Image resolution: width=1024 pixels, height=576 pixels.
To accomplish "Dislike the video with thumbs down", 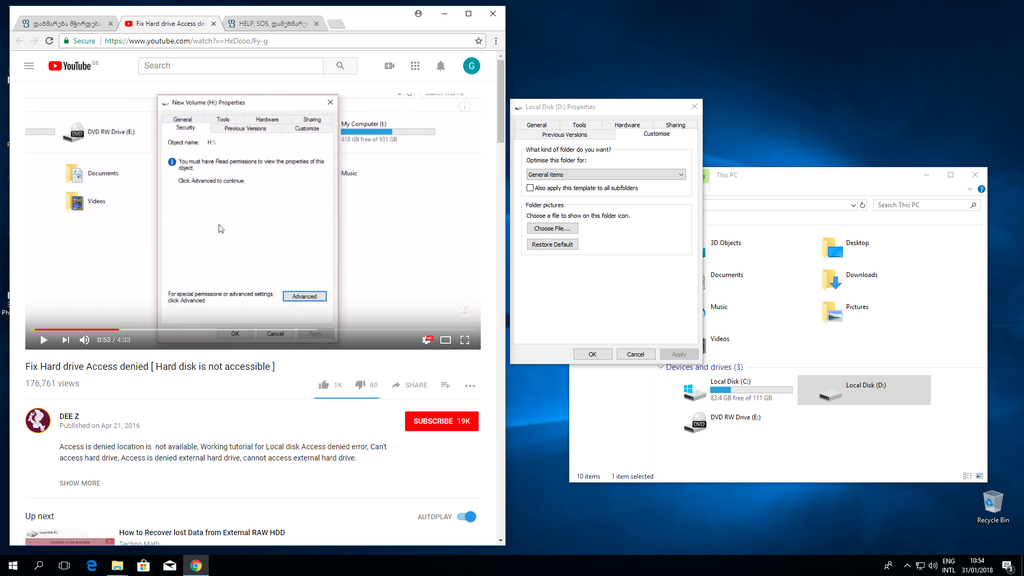I will click(x=360, y=385).
